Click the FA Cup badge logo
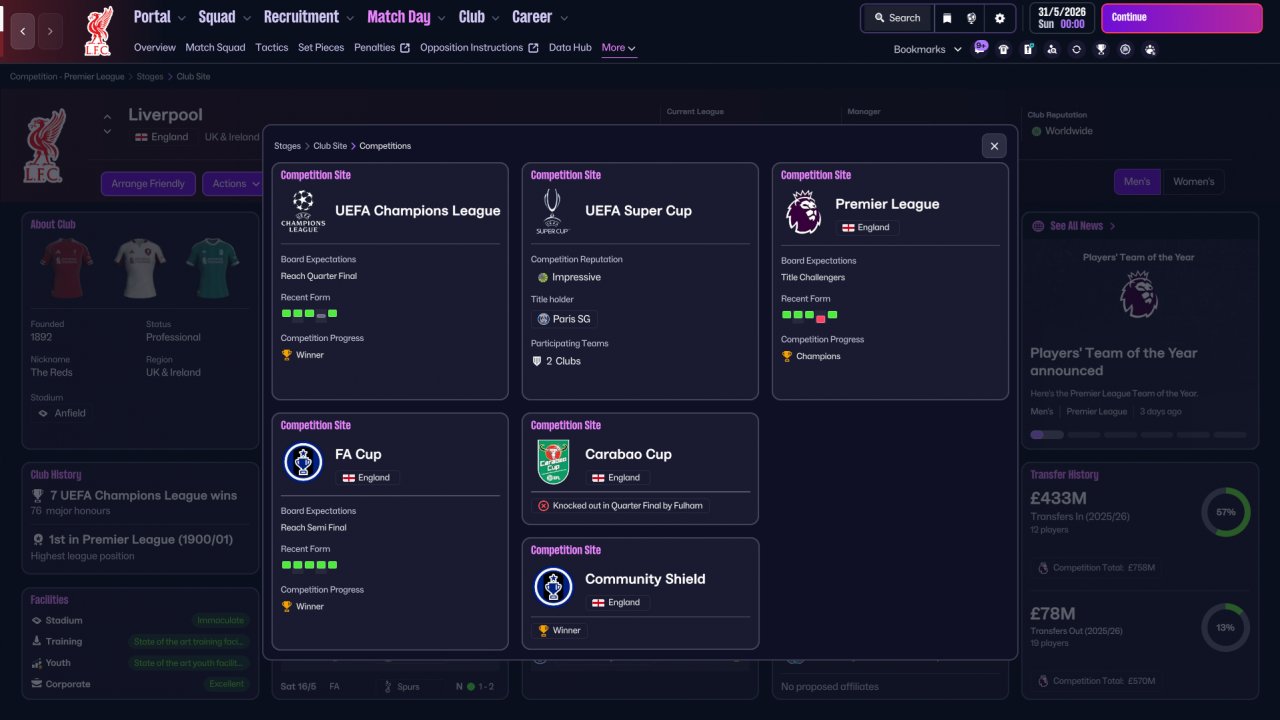This screenshot has width=1280, height=720. 303,462
